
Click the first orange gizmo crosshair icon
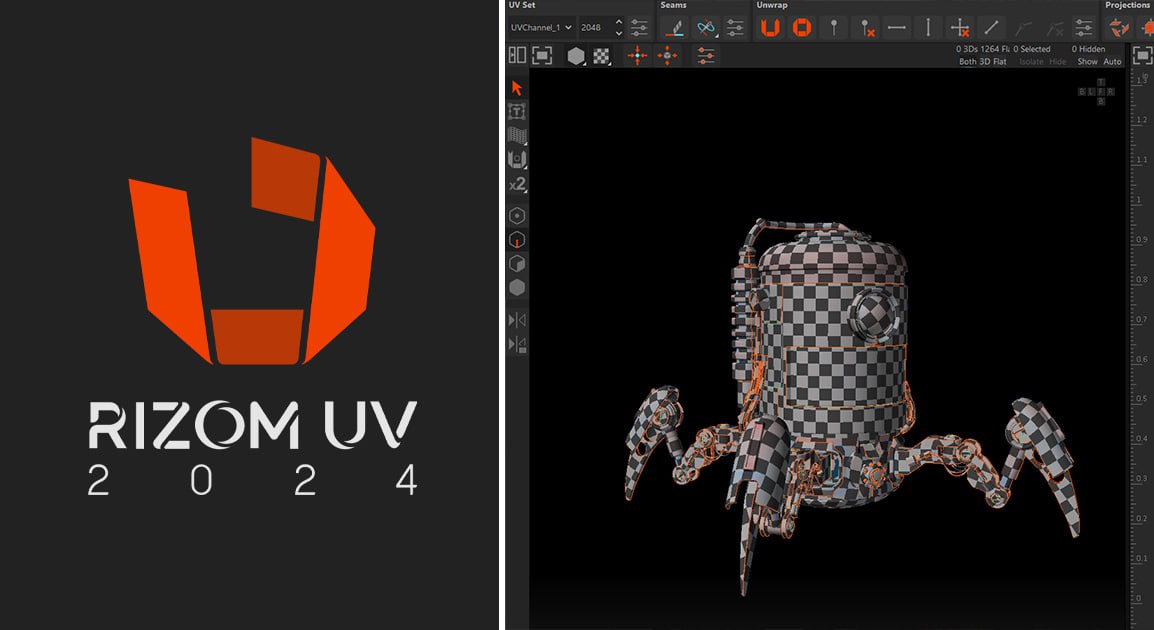pos(637,55)
